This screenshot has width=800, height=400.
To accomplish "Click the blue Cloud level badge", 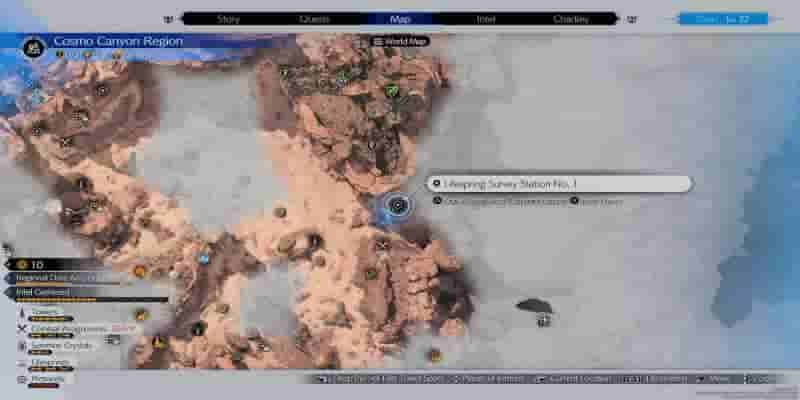I will pos(723,19).
